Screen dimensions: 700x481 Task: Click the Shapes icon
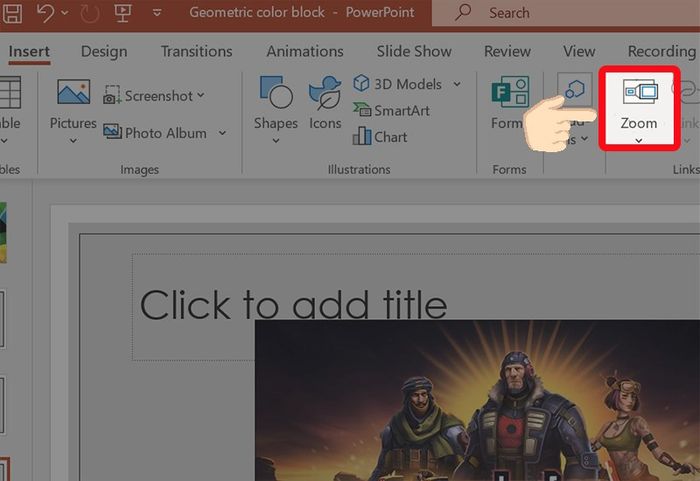coord(276,92)
